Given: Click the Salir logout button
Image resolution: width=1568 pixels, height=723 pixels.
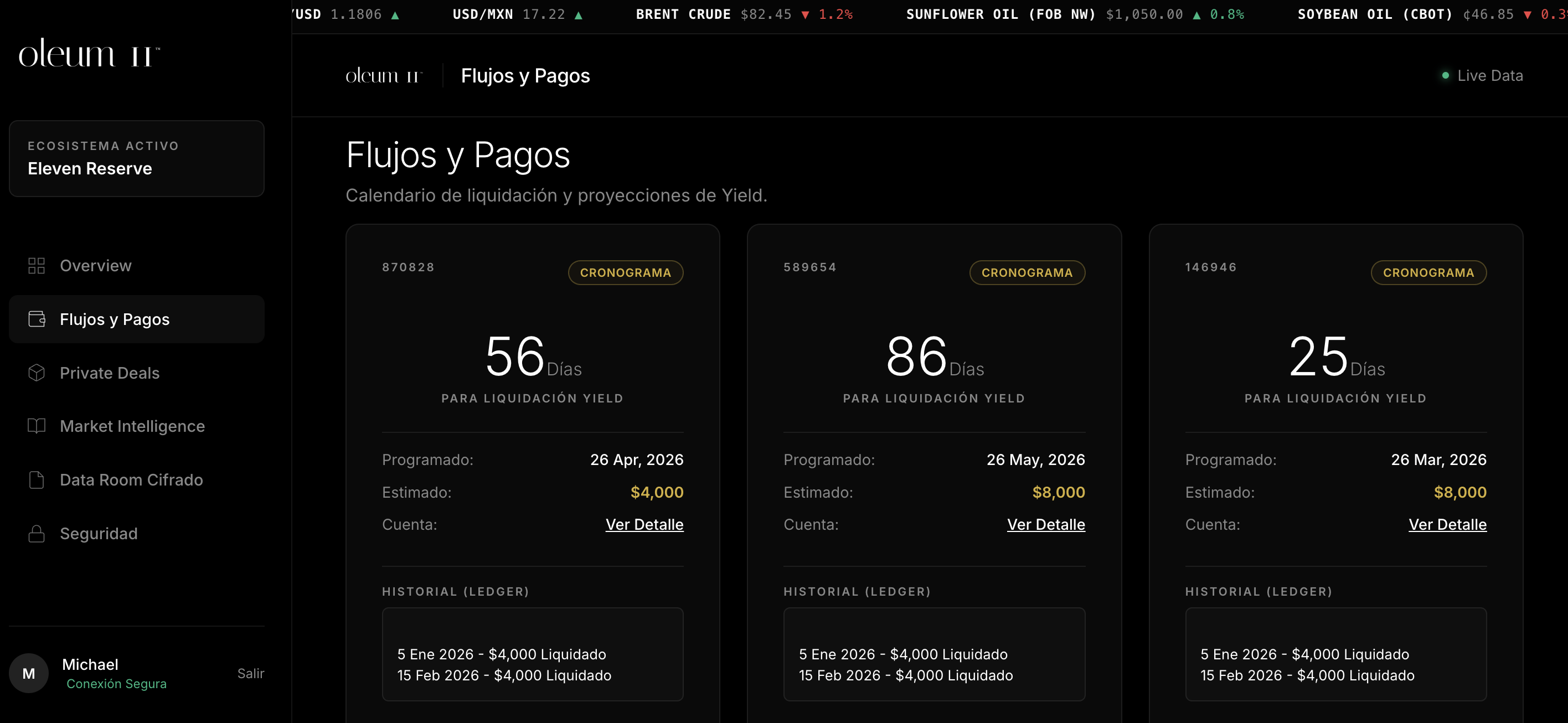Looking at the screenshot, I should pos(250,673).
